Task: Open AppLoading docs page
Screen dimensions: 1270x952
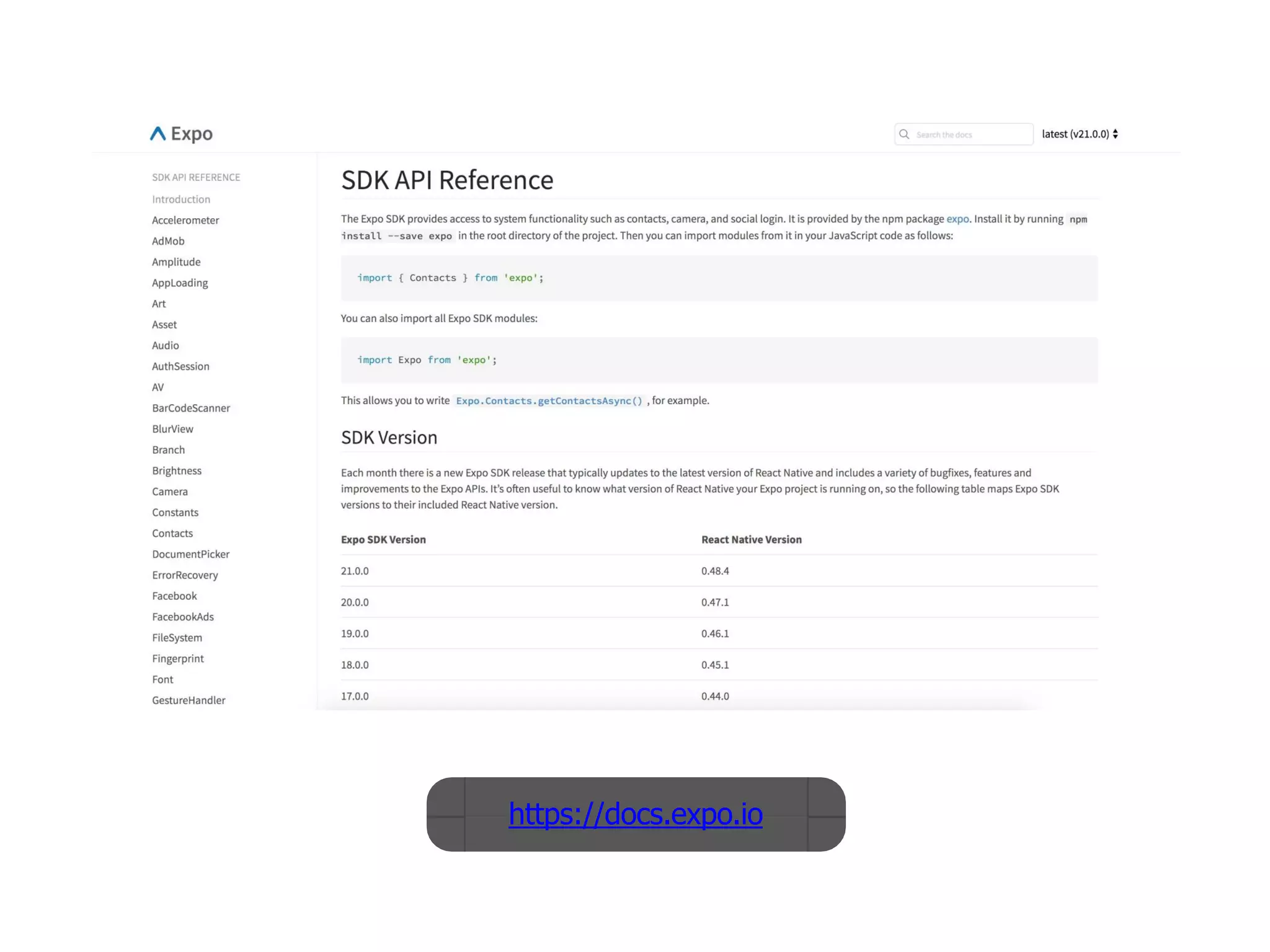Action: (180, 283)
